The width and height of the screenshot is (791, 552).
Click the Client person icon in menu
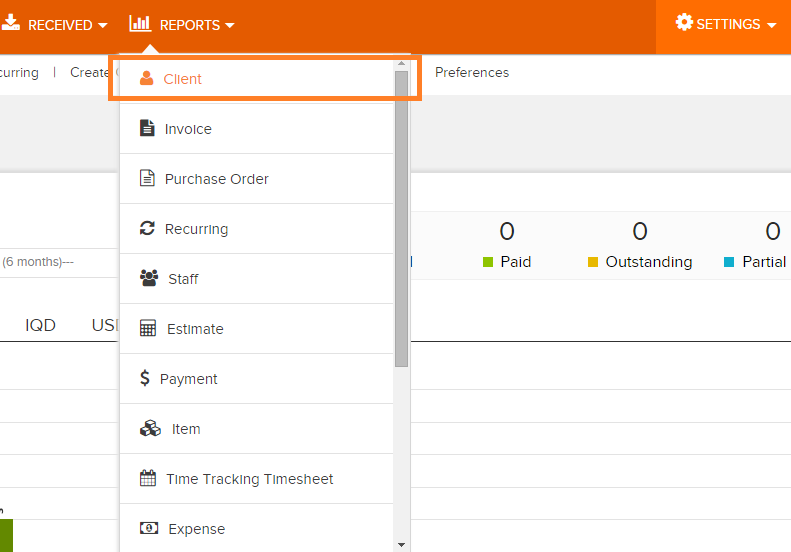[x=146, y=78]
